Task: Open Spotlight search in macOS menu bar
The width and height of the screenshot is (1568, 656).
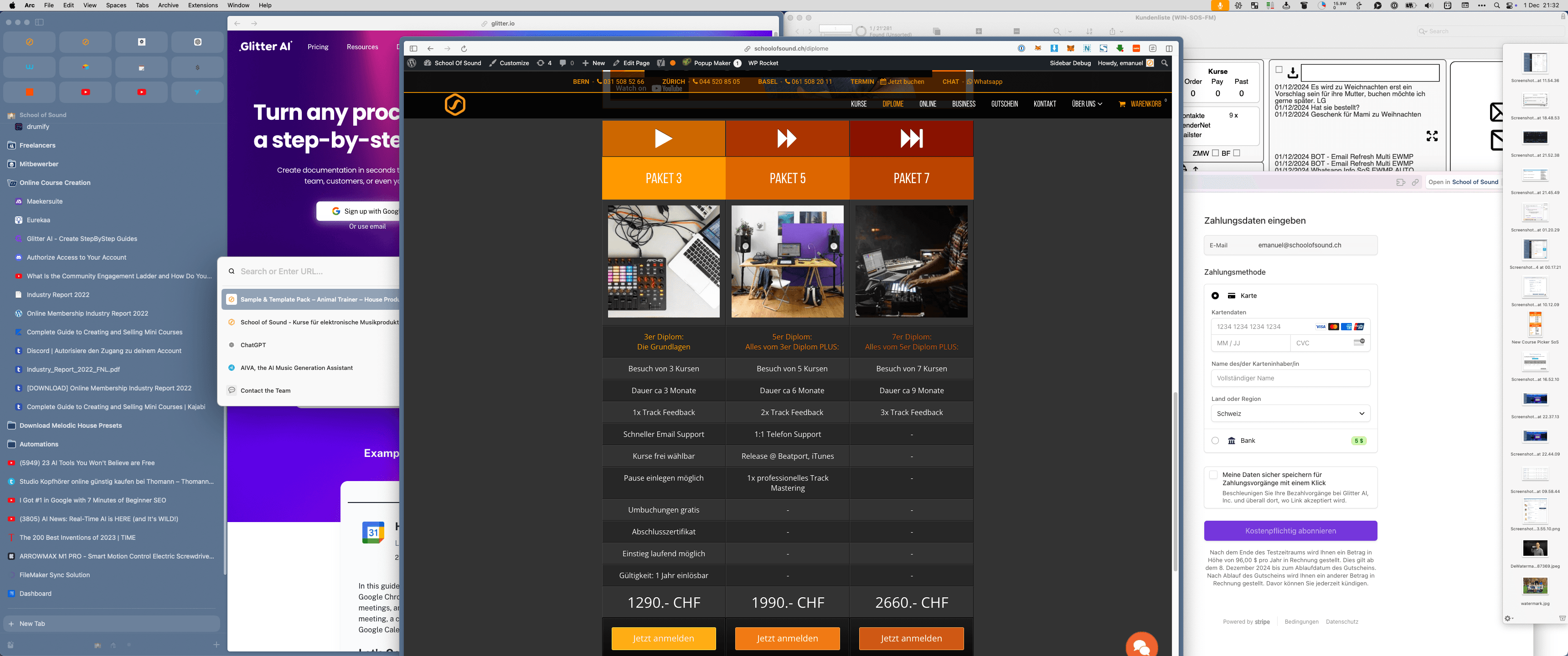Action: [1497, 5]
